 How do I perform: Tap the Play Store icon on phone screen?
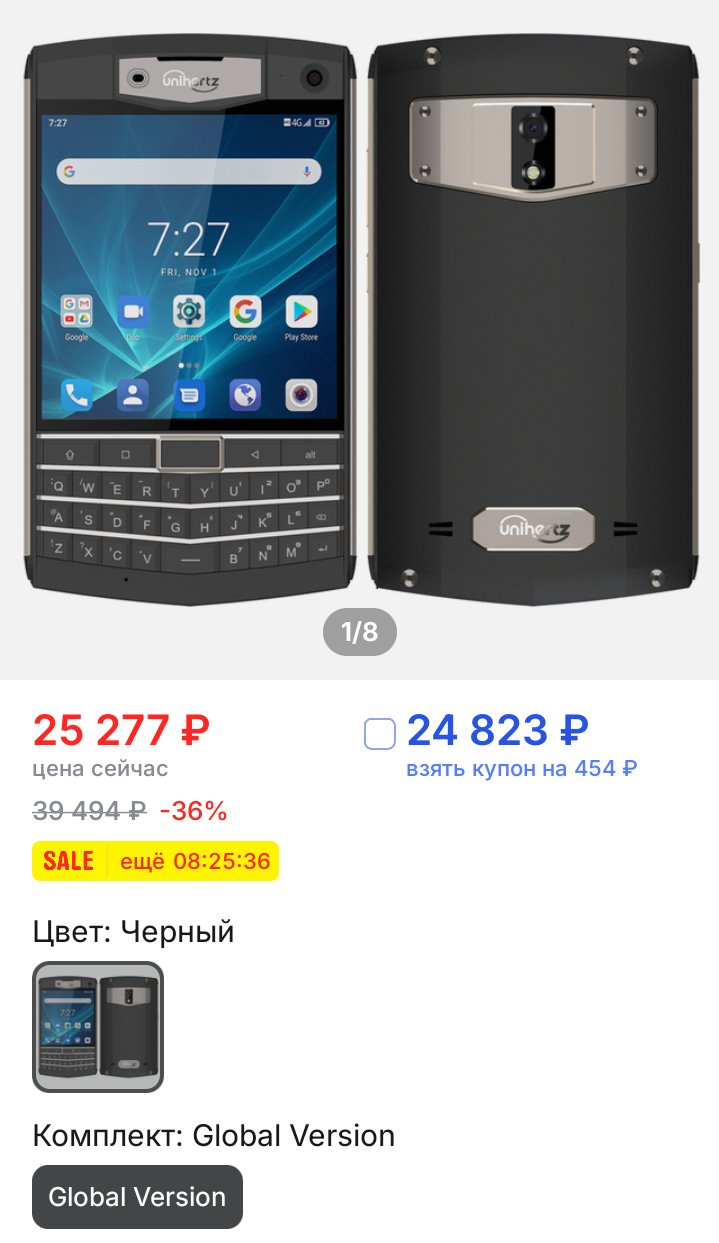pyautogui.click(x=301, y=313)
